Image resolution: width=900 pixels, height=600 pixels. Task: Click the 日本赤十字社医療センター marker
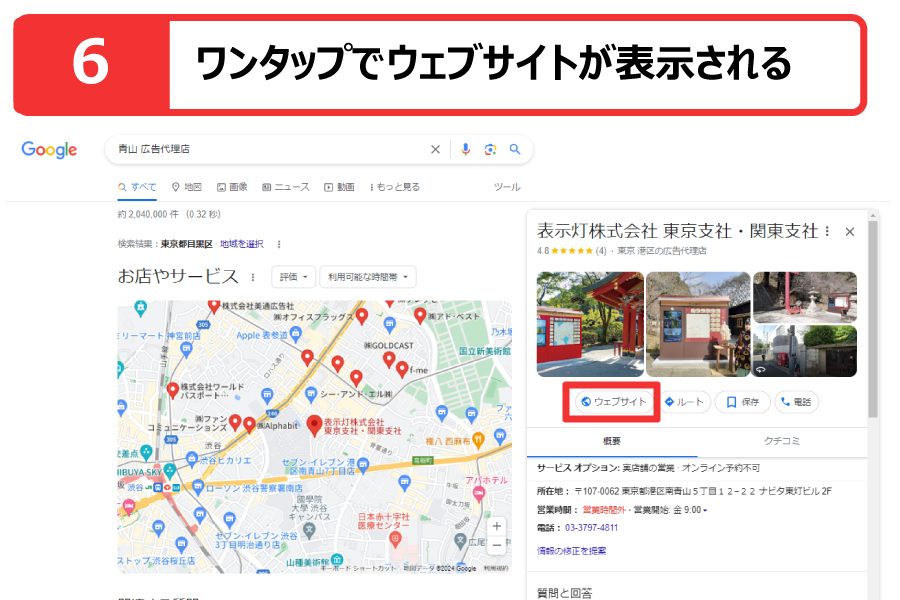tap(394, 539)
